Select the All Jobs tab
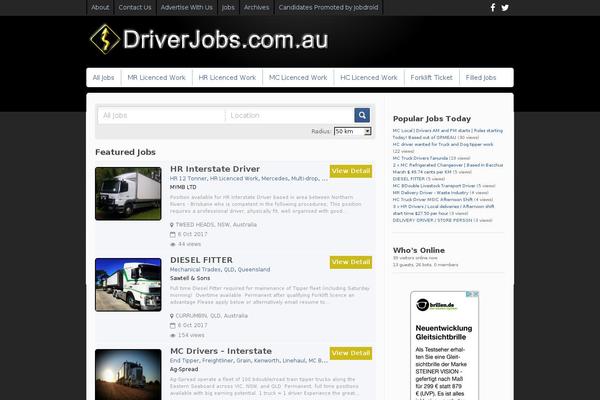Viewport: 600px width, 400px height. [x=103, y=77]
